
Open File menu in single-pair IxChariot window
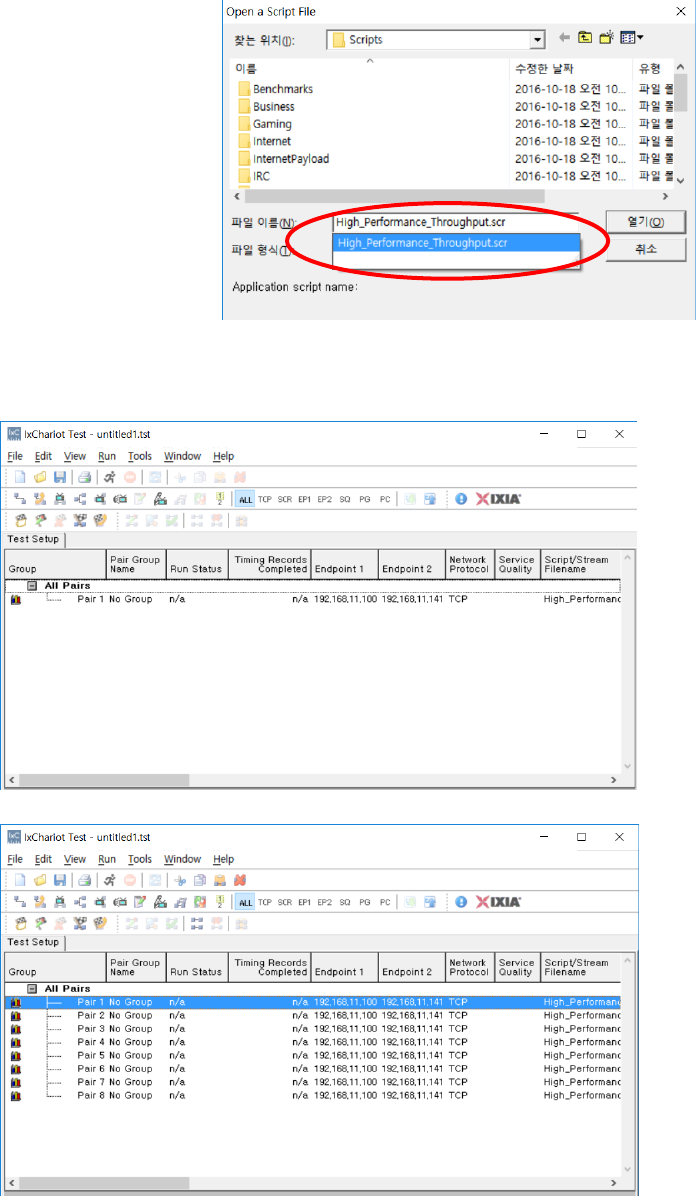pos(15,456)
